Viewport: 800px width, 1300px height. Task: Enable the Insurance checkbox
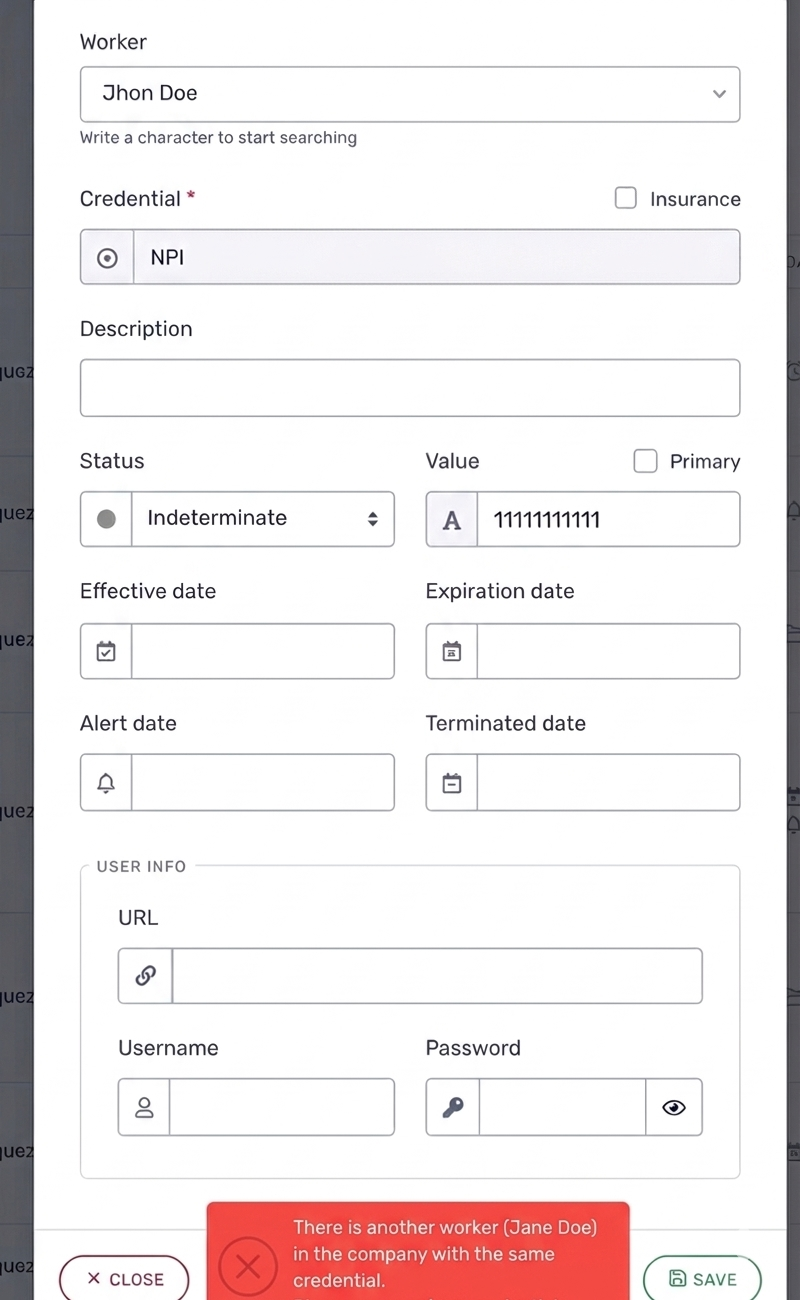coord(626,198)
